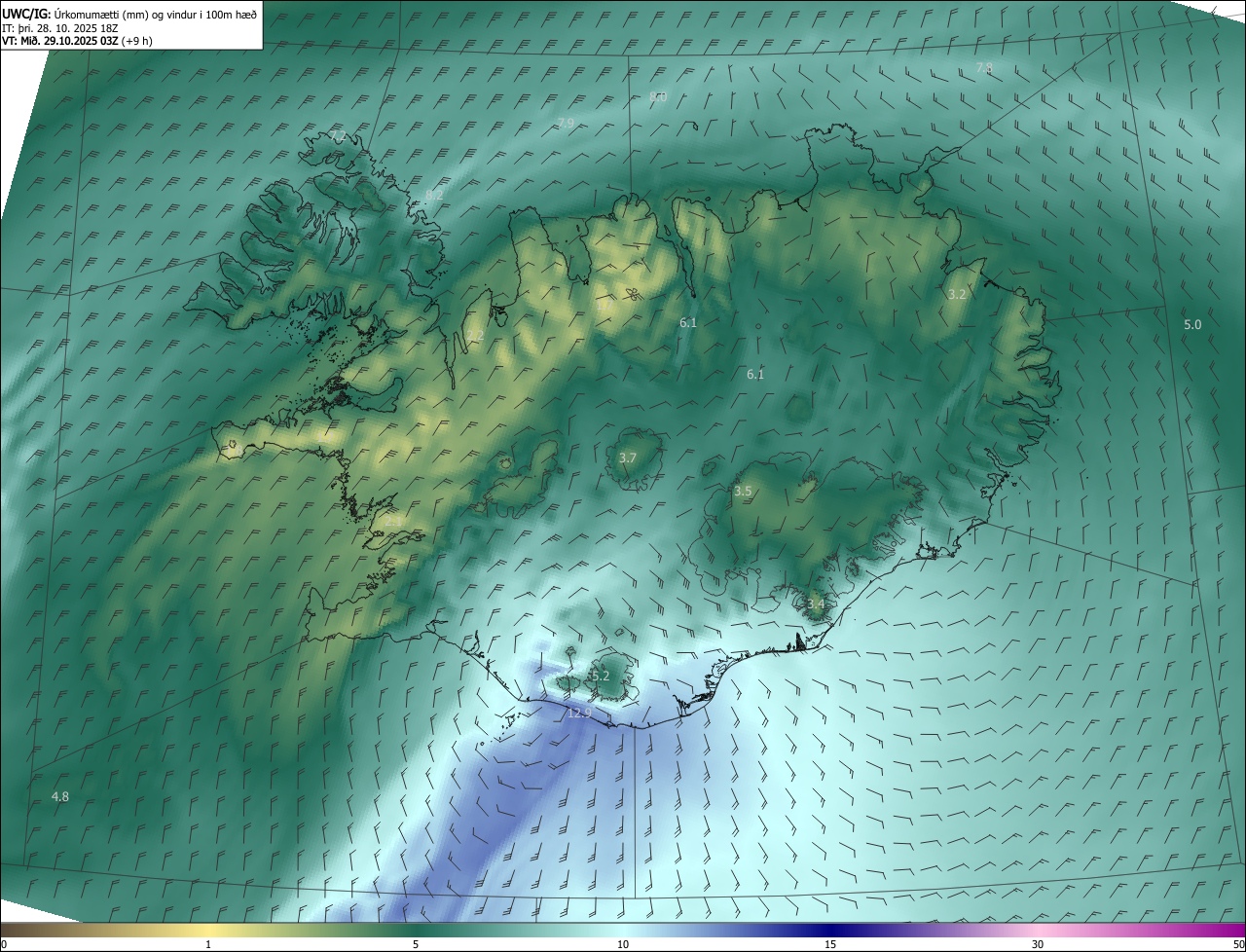This screenshot has height=952, width=1246.
Task: Click the pink colorbar segment above 30
Action: pos(1038,929)
